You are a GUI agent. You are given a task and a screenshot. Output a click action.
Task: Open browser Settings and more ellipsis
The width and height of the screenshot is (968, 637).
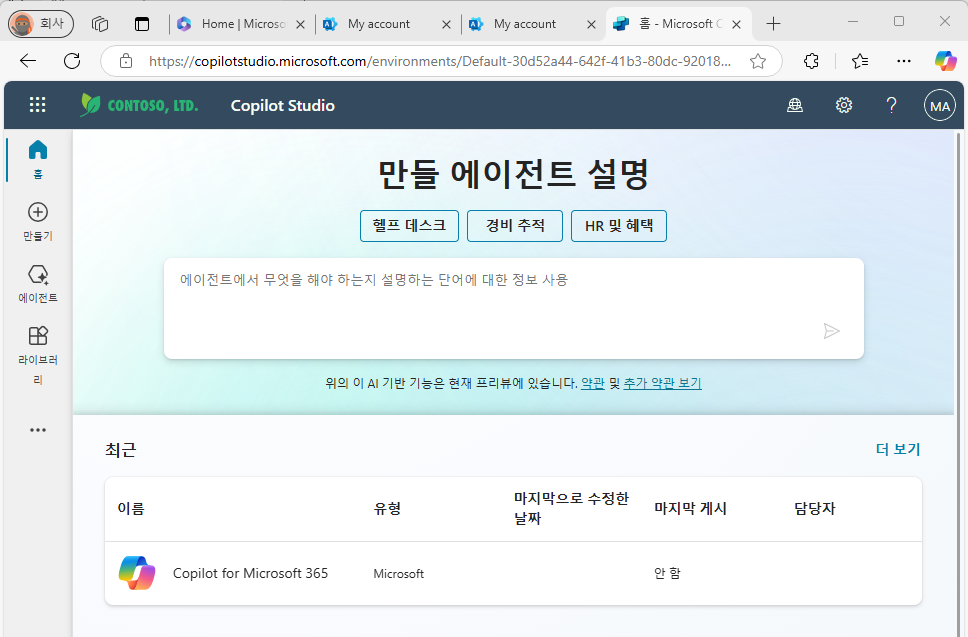pos(904,60)
